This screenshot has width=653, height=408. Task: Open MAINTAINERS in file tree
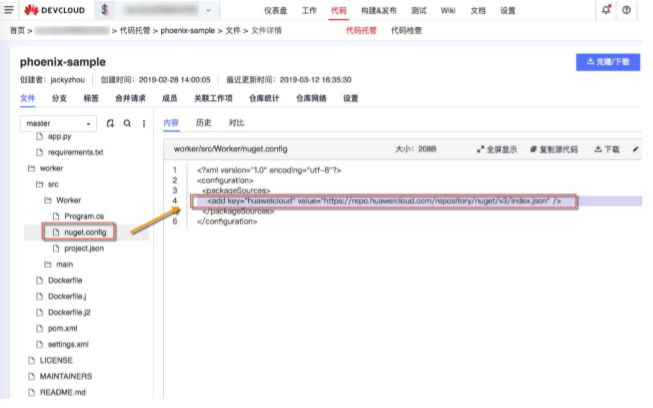point(65,376)
